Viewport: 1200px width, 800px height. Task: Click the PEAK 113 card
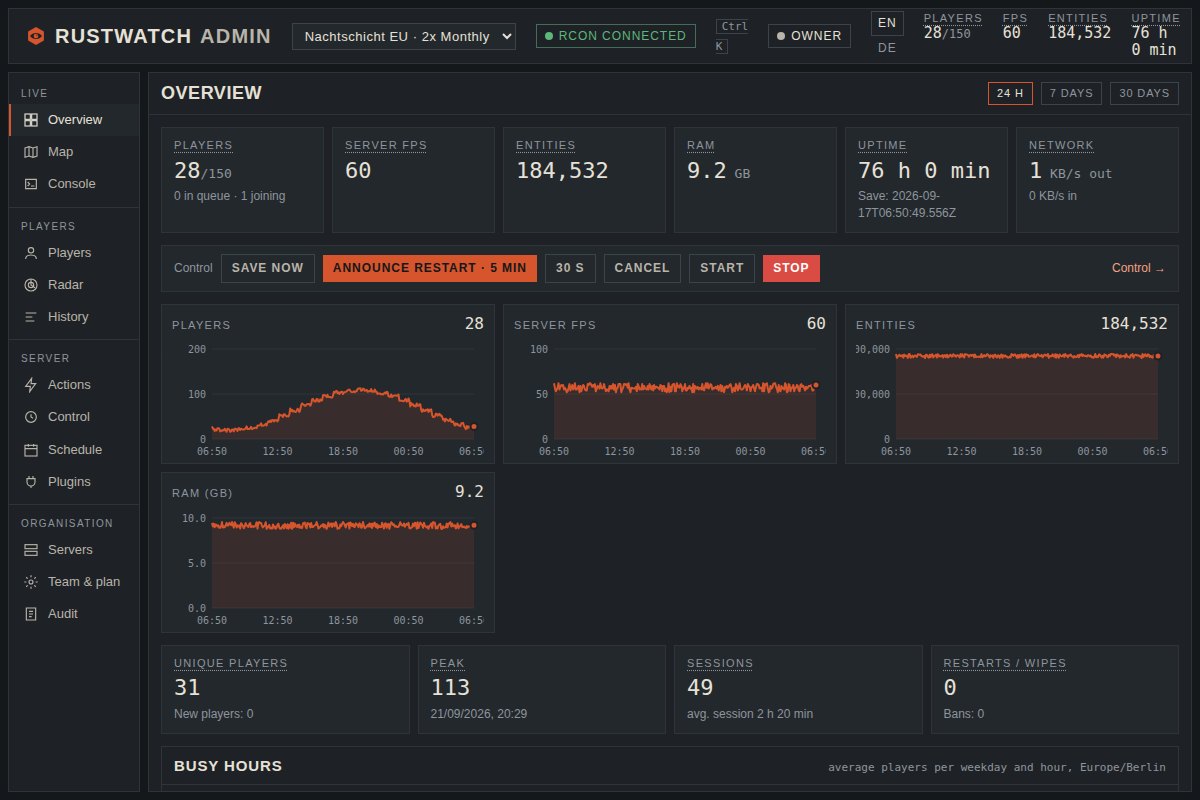542,690
